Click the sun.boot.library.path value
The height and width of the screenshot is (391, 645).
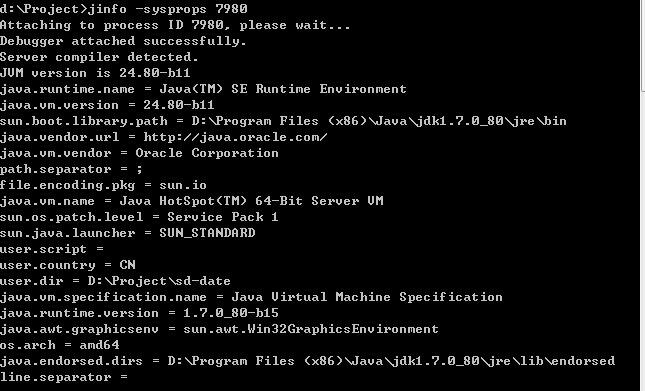(379, 121)
